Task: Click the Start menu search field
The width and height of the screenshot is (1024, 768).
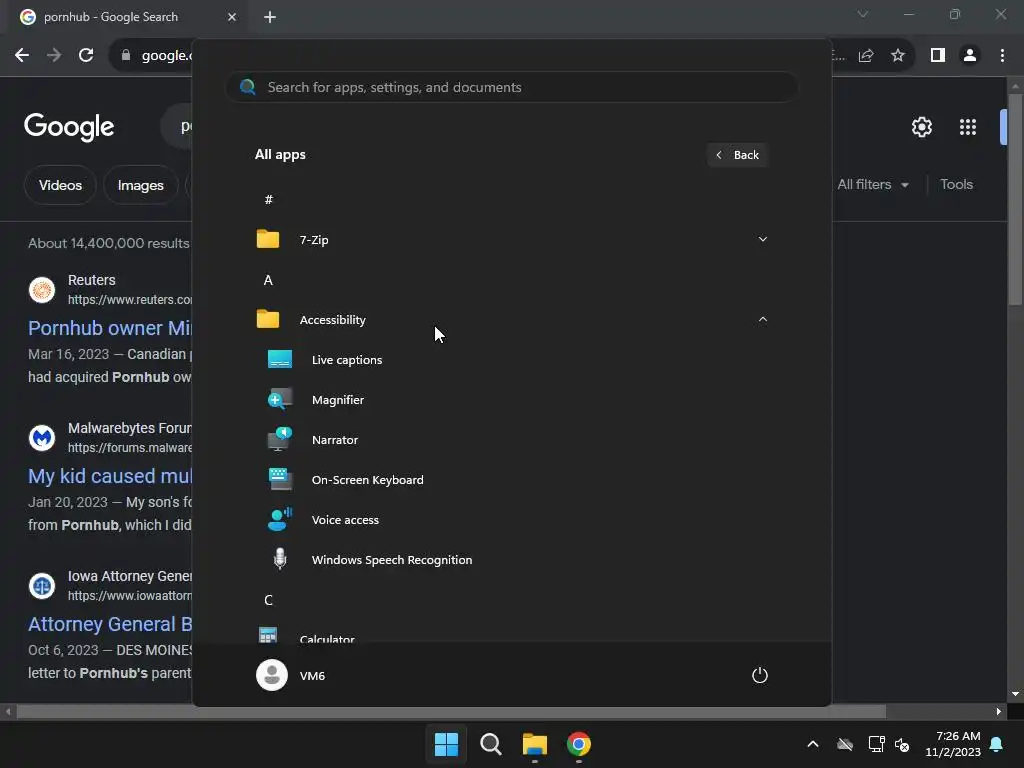Action: coord(512,88)
